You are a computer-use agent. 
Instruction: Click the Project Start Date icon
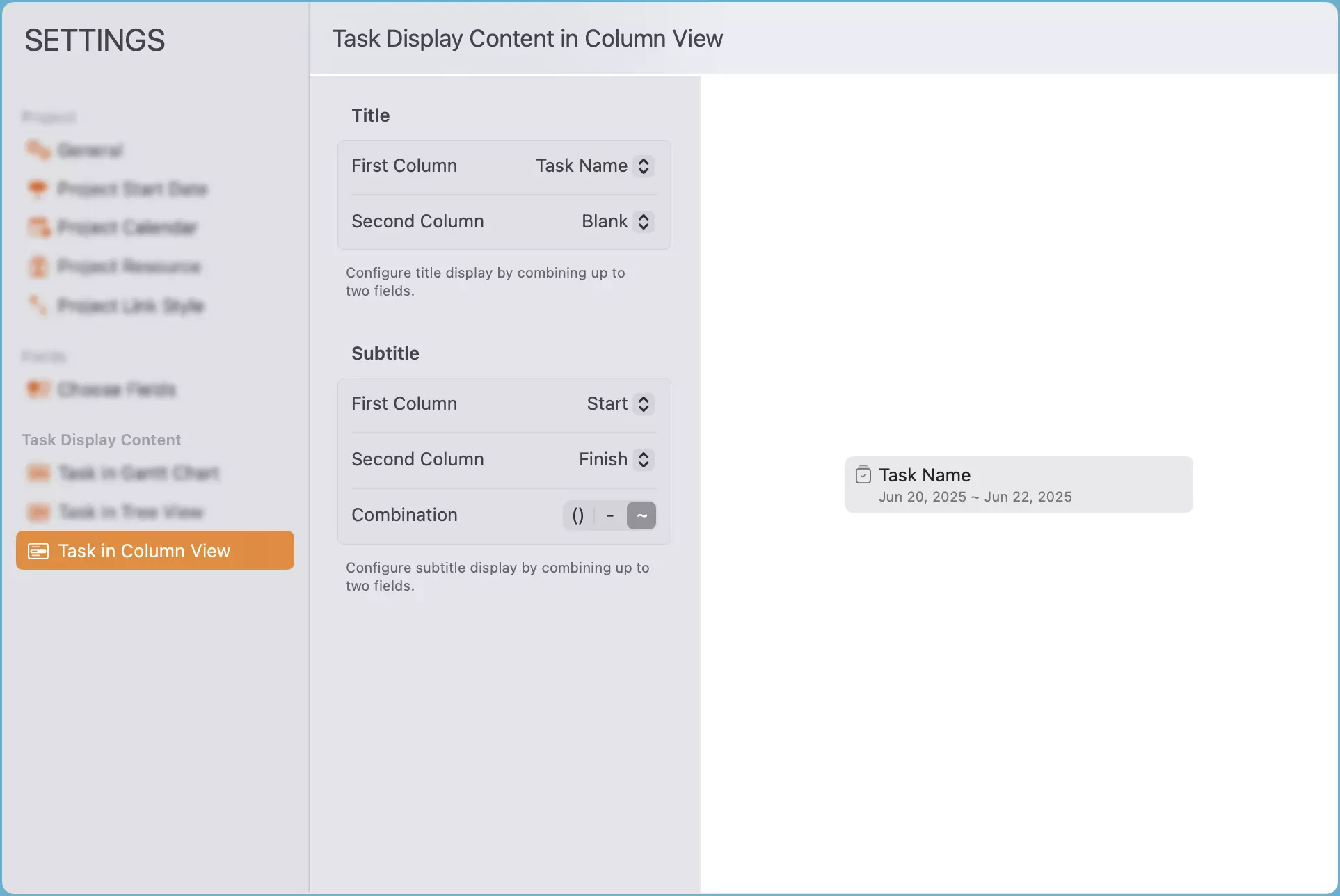(38, 189)
